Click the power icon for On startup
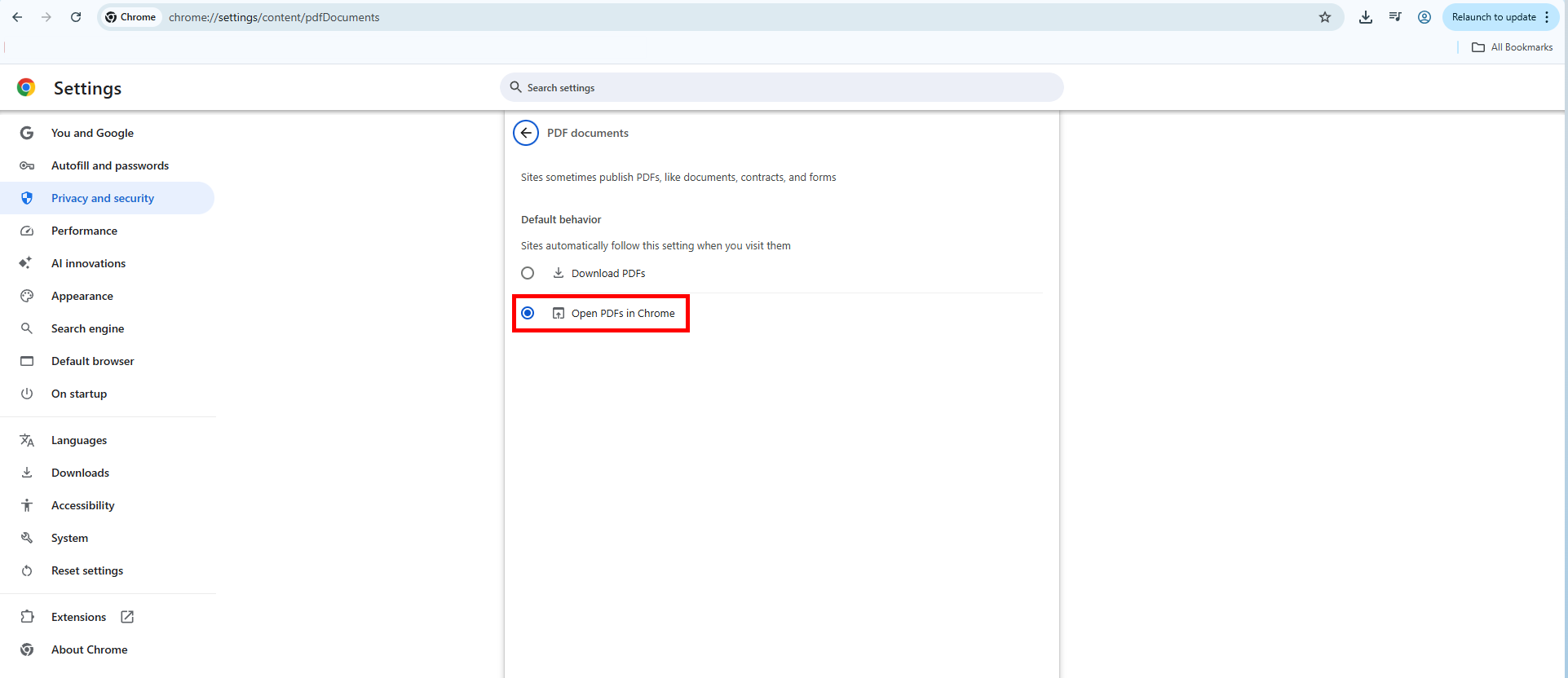The image size is (1568, 678). pos(27,394)
